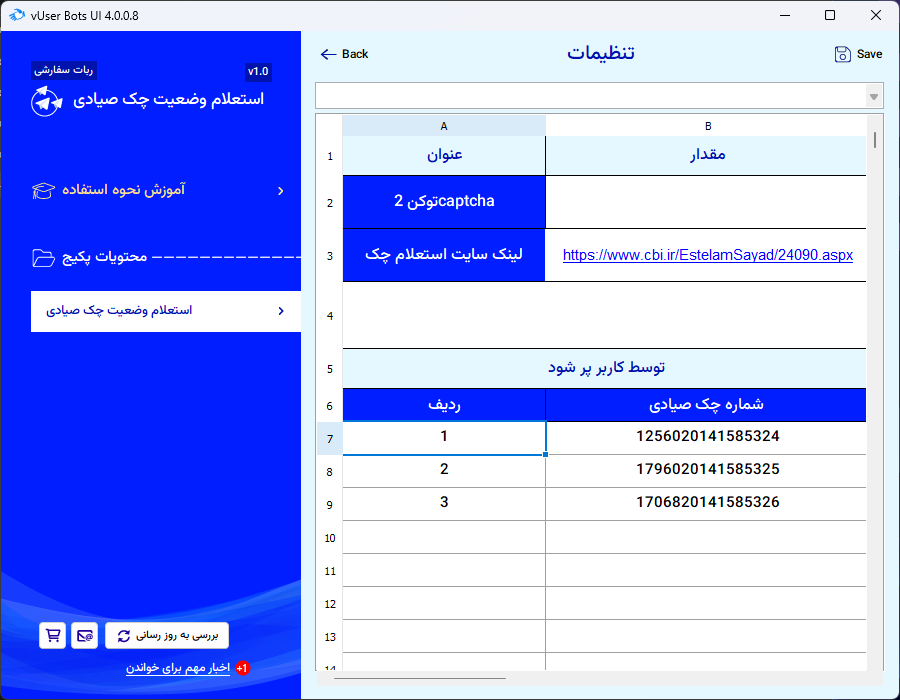The height and width of the screenshot is (700, 900).
Task: Click the Save floppy disk icon
Action: [x=842, y=54]
